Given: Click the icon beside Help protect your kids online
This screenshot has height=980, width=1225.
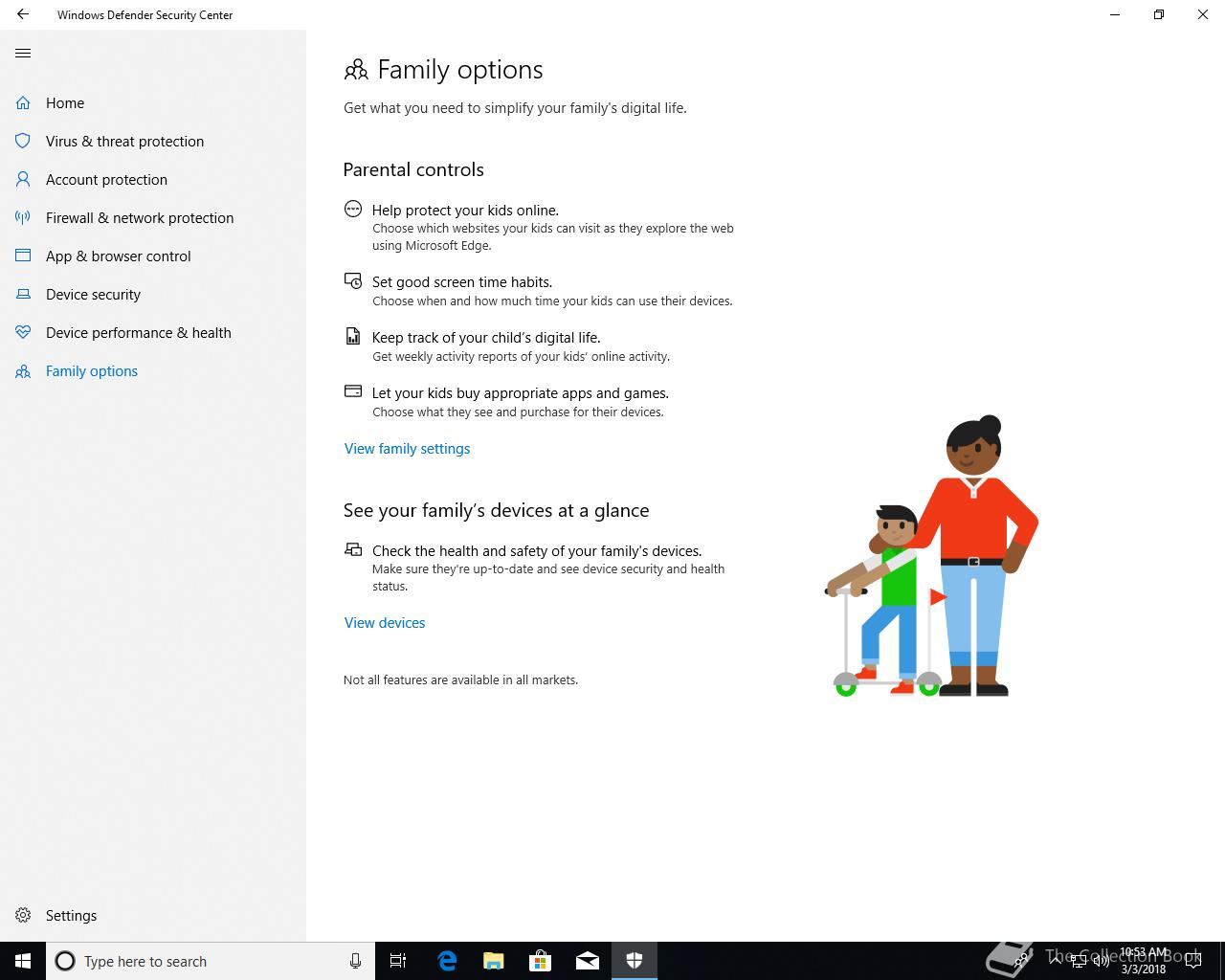Looking at the screenshot, I should pos(353,209).
